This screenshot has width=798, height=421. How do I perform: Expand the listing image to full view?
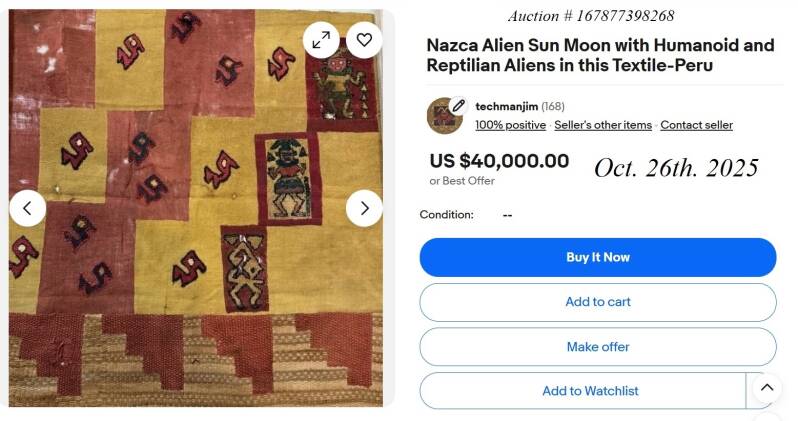click(x=321, y=40)
